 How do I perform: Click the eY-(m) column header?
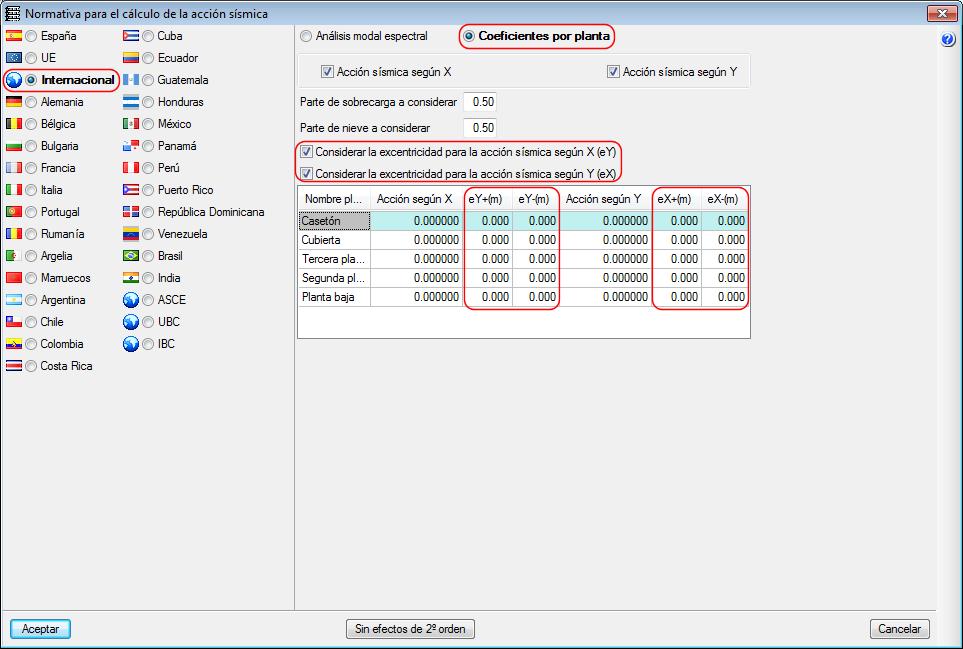tap(536, 199)
